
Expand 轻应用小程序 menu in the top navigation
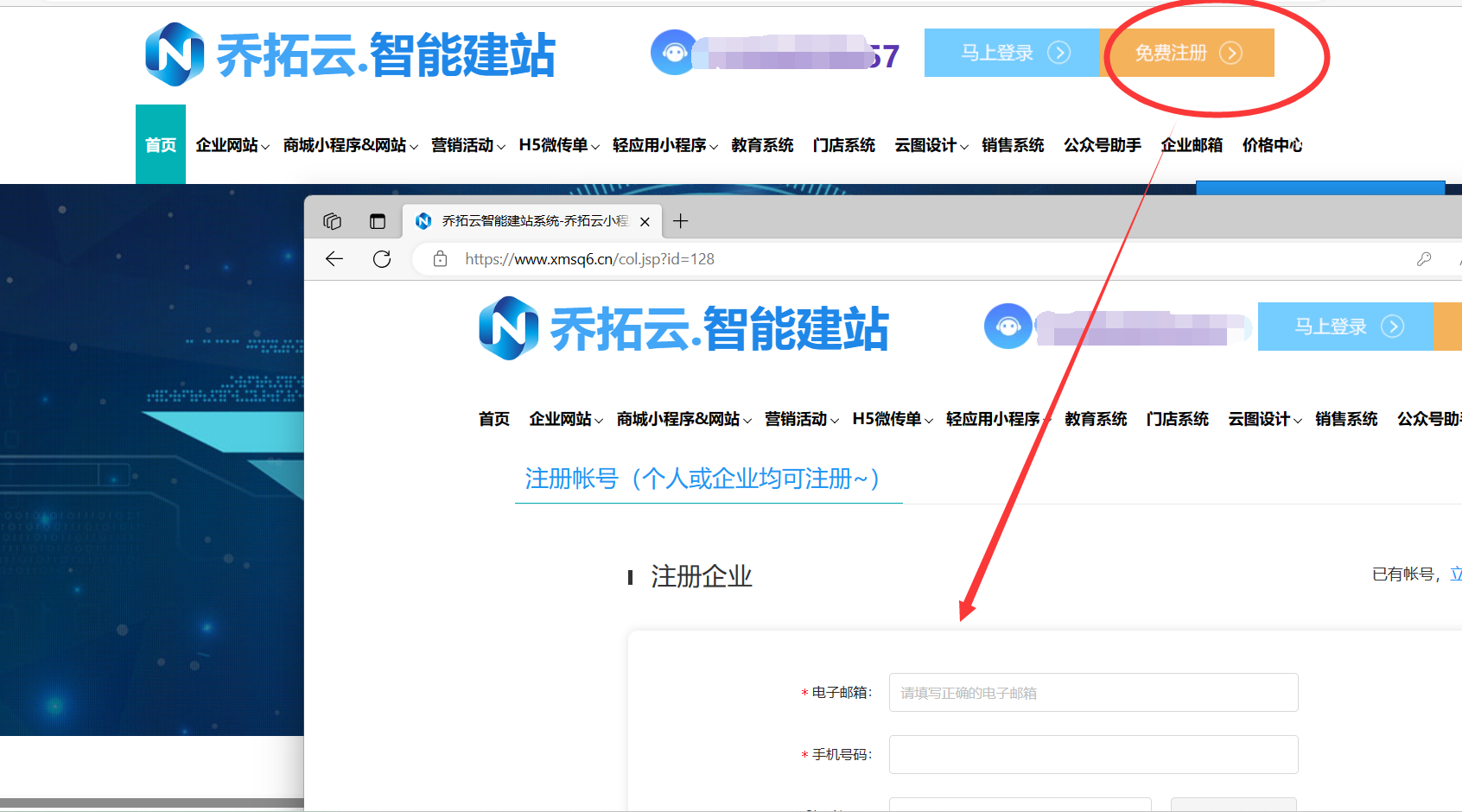pyautogui.click(x=665, y=145)
